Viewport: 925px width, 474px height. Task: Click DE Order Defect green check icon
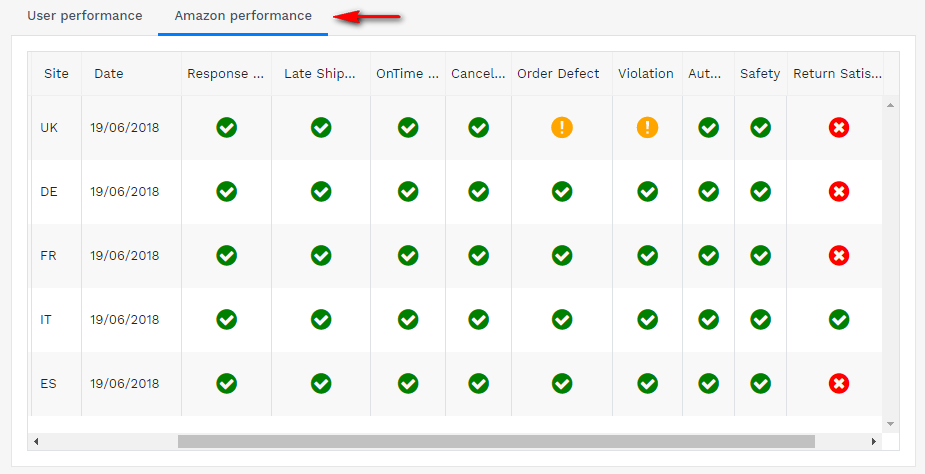click(561, 191)
